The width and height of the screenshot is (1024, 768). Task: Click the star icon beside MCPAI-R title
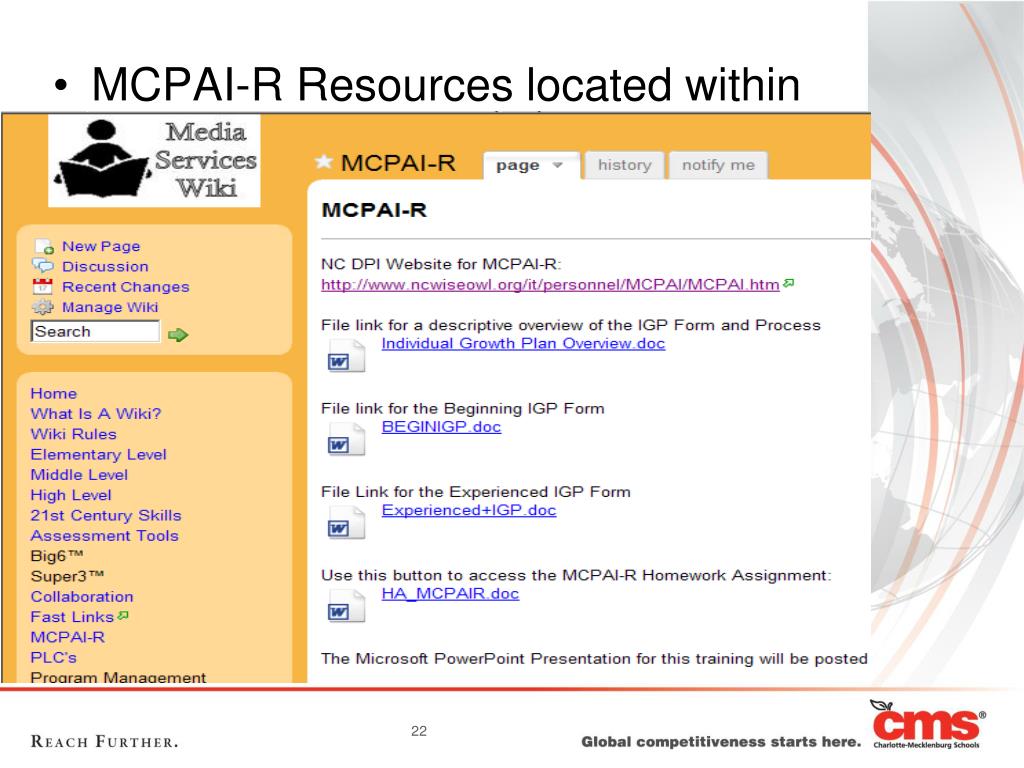[323, 161]
